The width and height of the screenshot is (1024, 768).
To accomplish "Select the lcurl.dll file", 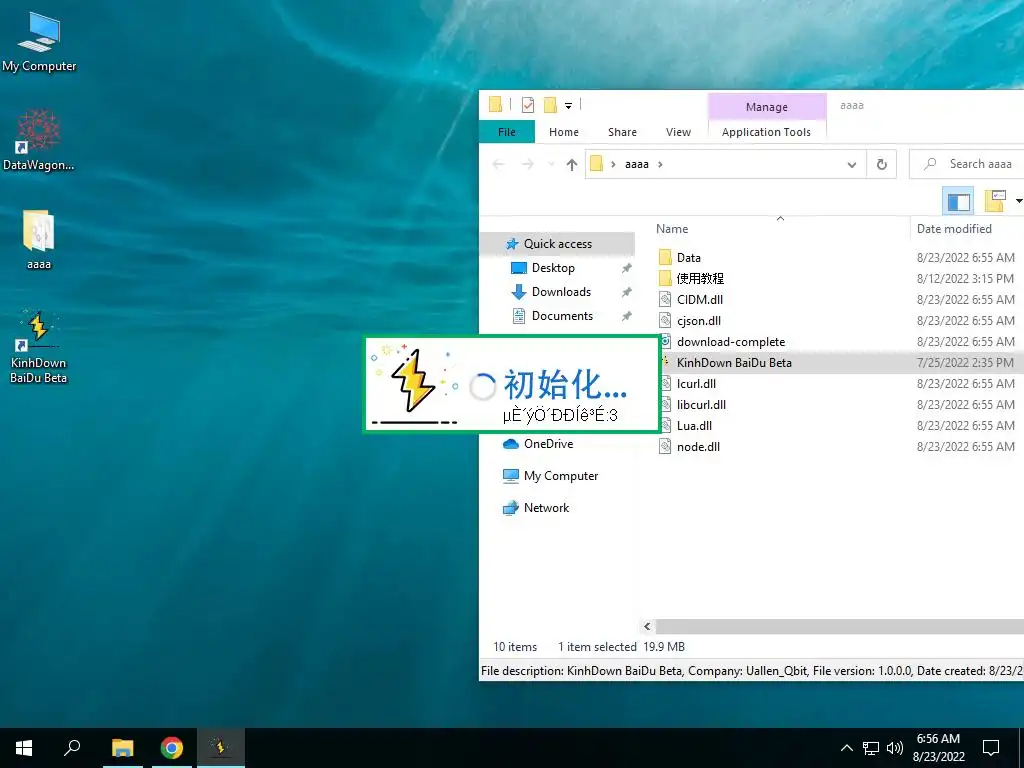I will click(696, 383).
